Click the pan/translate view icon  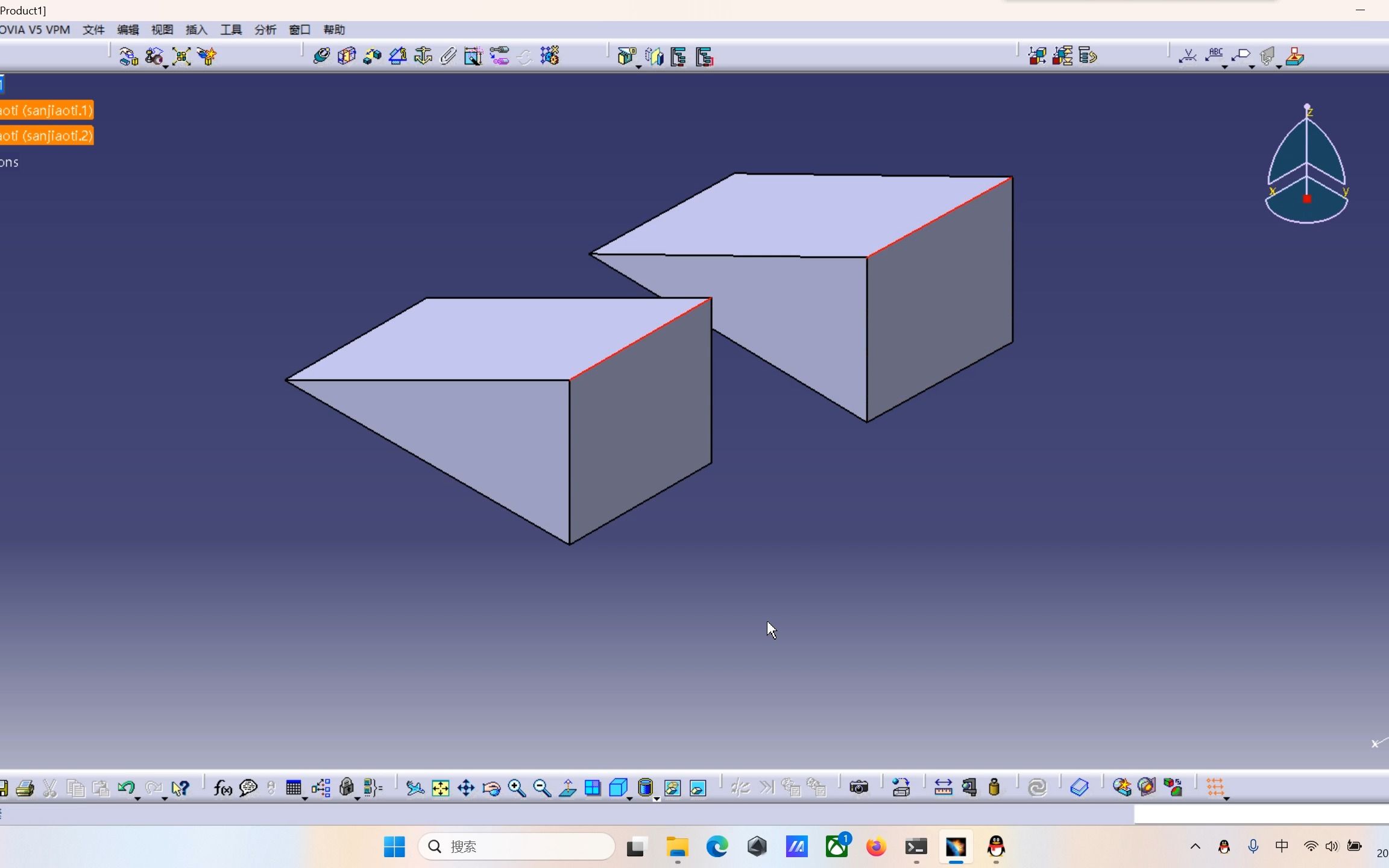point(465,788)
